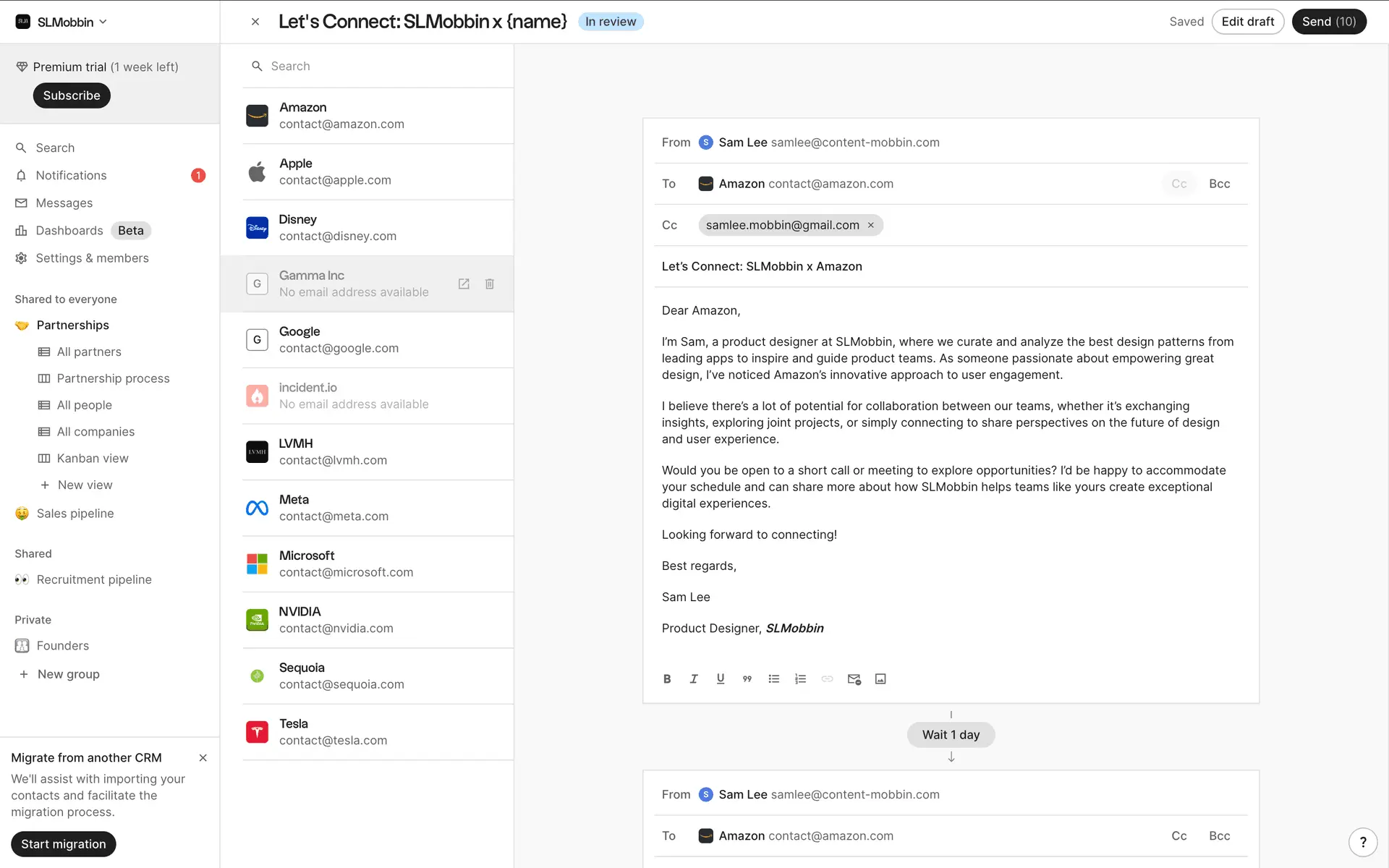Screen dimensions: 1389x868
Task: Remove samlee.mobbin@gmail.com from Cc
Action: tap(871, 225)
